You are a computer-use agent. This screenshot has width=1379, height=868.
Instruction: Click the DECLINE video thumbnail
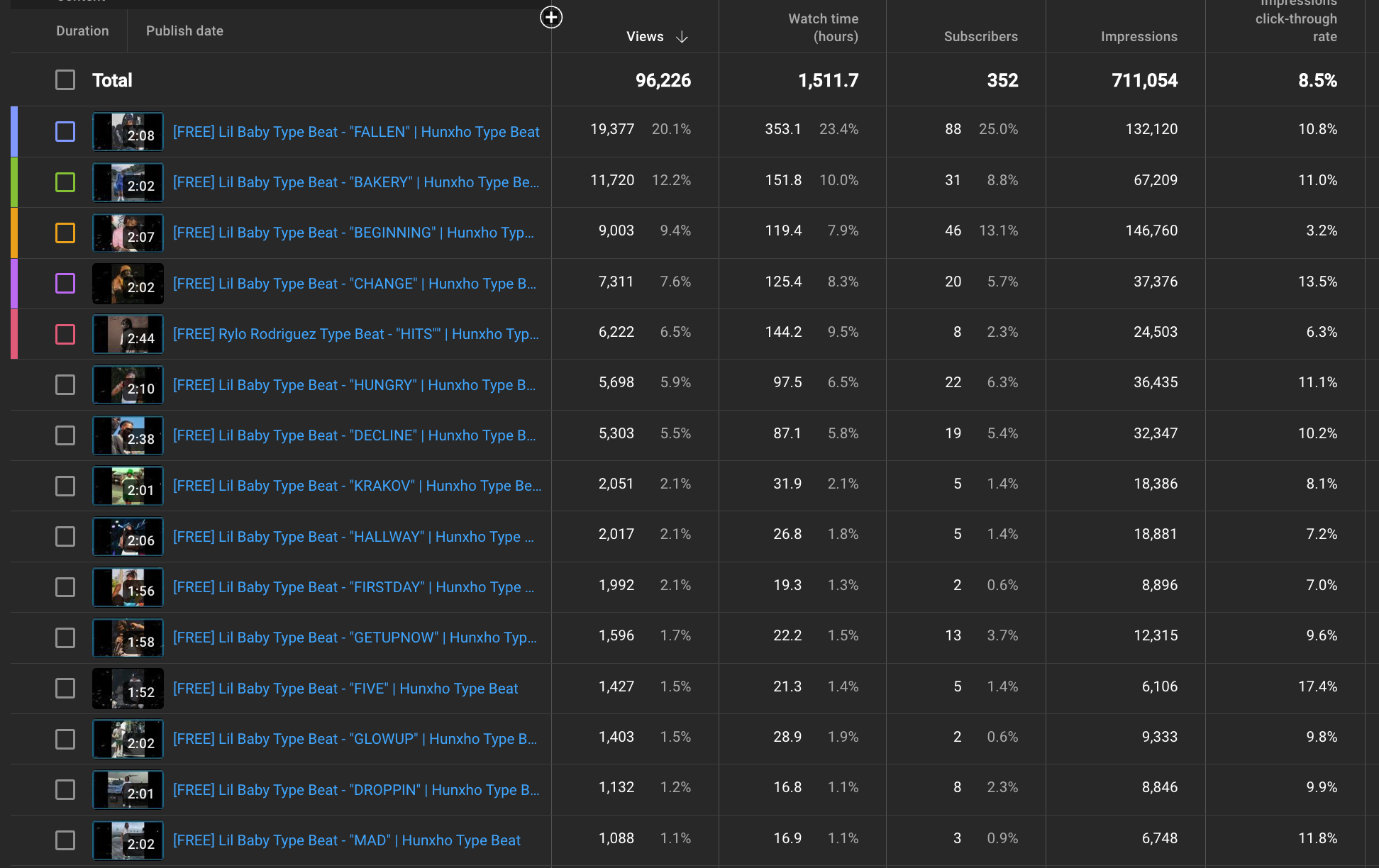coord(128,435)
